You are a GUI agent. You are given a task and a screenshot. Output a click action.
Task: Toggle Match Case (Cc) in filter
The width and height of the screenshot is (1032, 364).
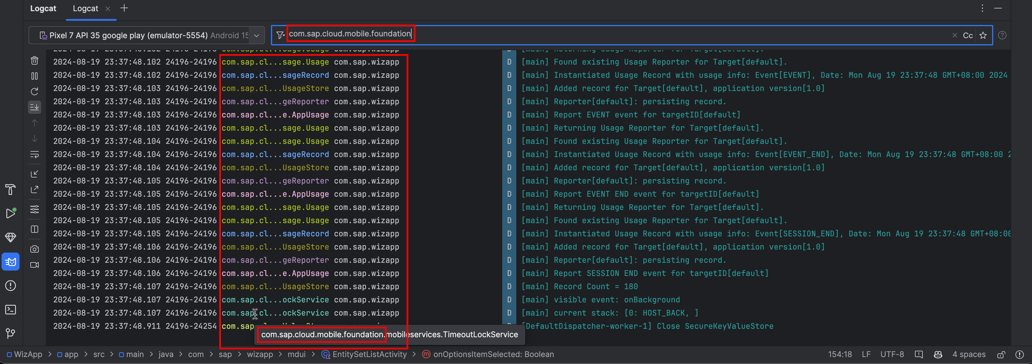pos(968,36)
